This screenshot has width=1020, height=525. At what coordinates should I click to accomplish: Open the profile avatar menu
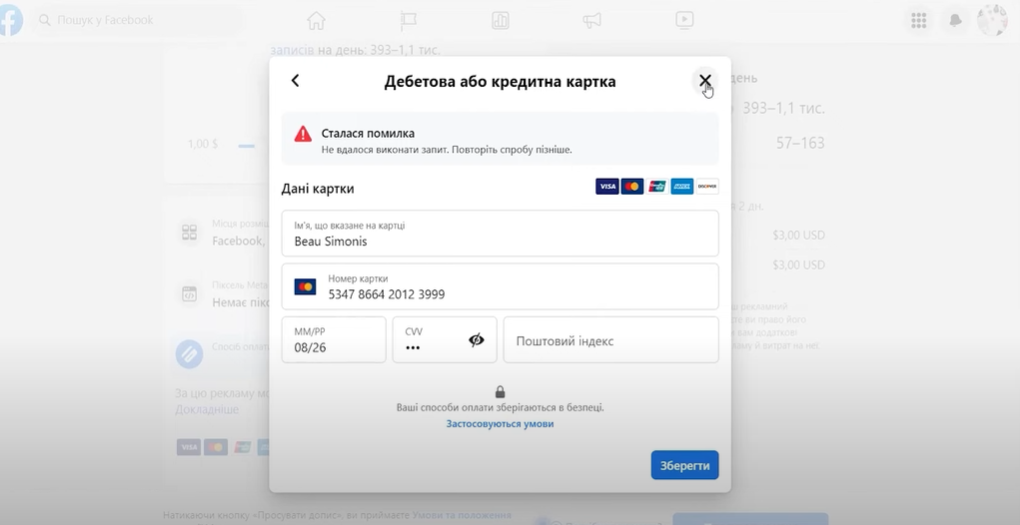992,20
